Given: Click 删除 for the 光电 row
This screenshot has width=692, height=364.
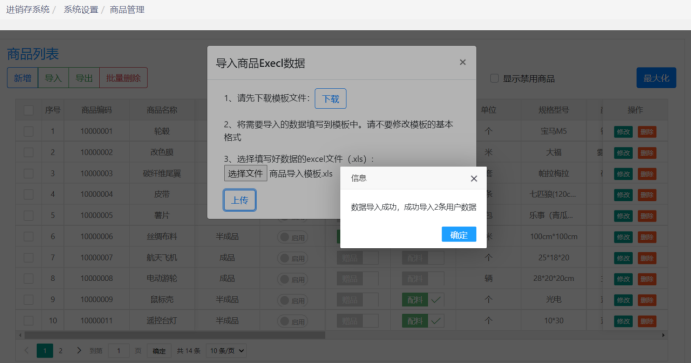Looking at the screenshot, I should click(x=647, y=300).
